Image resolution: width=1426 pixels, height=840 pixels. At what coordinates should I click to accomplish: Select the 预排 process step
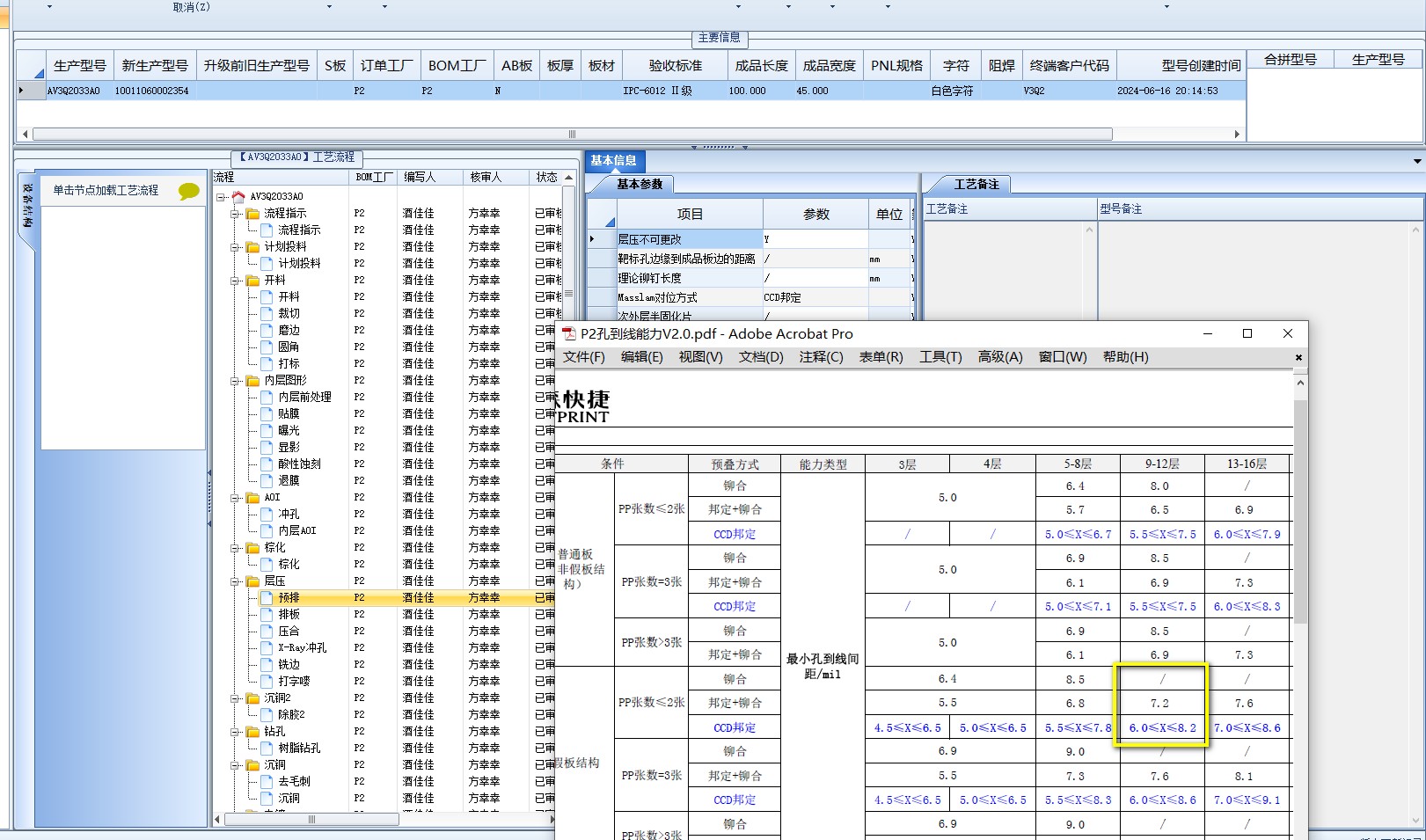tap(289, 598)
